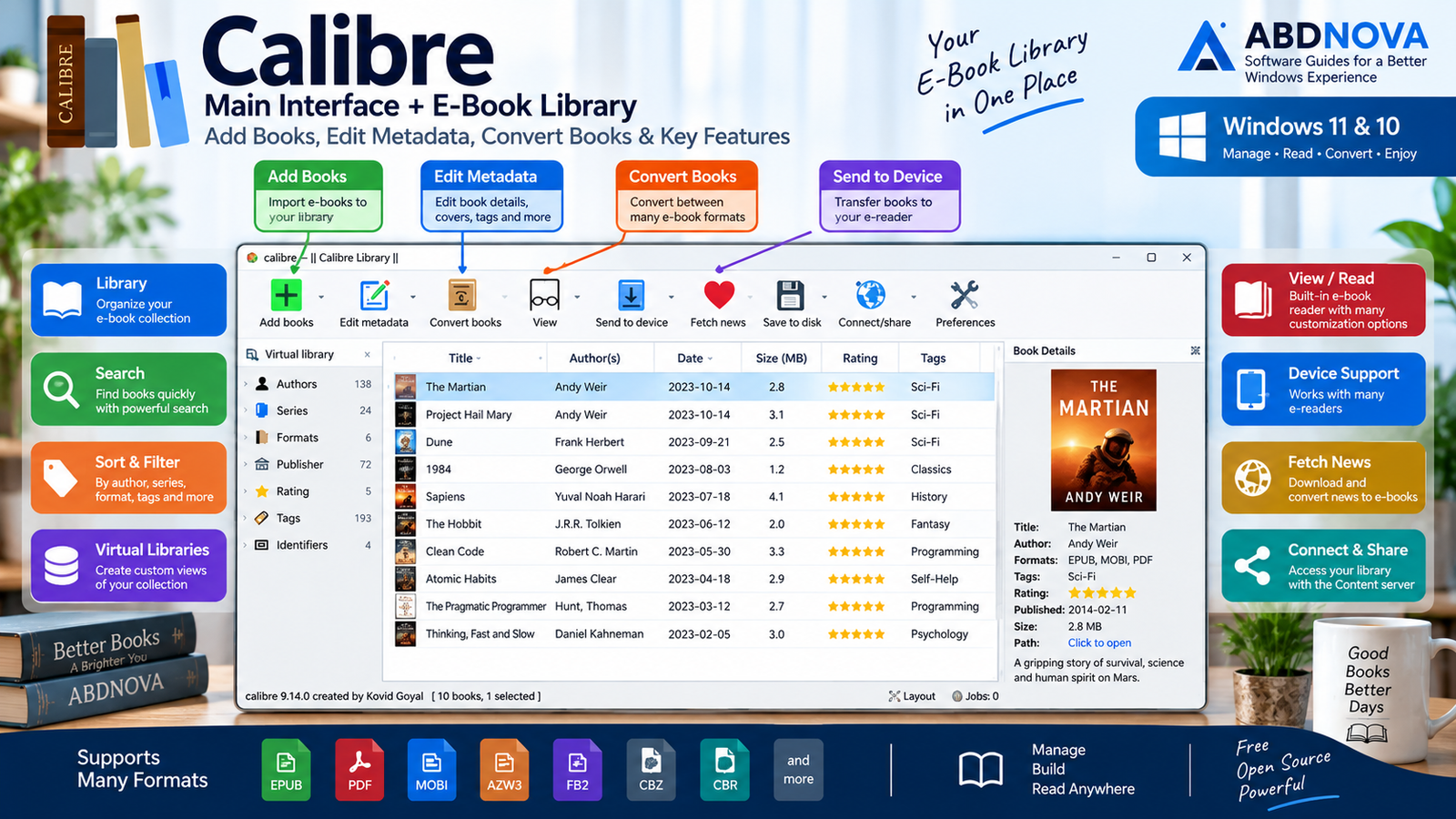Click 'Yuval Noah Harari' author cell
1456x819 pixels.
click(600, 496)
